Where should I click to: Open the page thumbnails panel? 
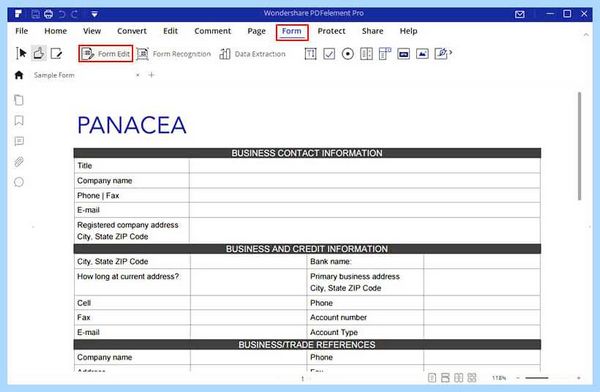point(19,100)
